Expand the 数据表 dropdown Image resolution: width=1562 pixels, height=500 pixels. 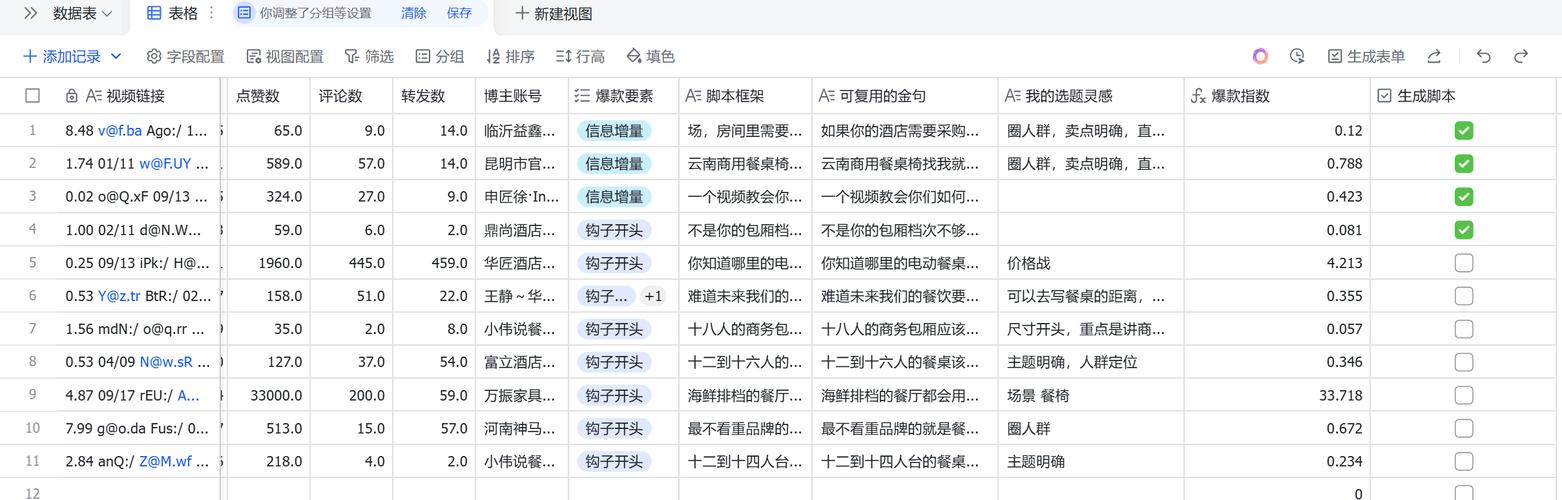(x=82, y=14)
